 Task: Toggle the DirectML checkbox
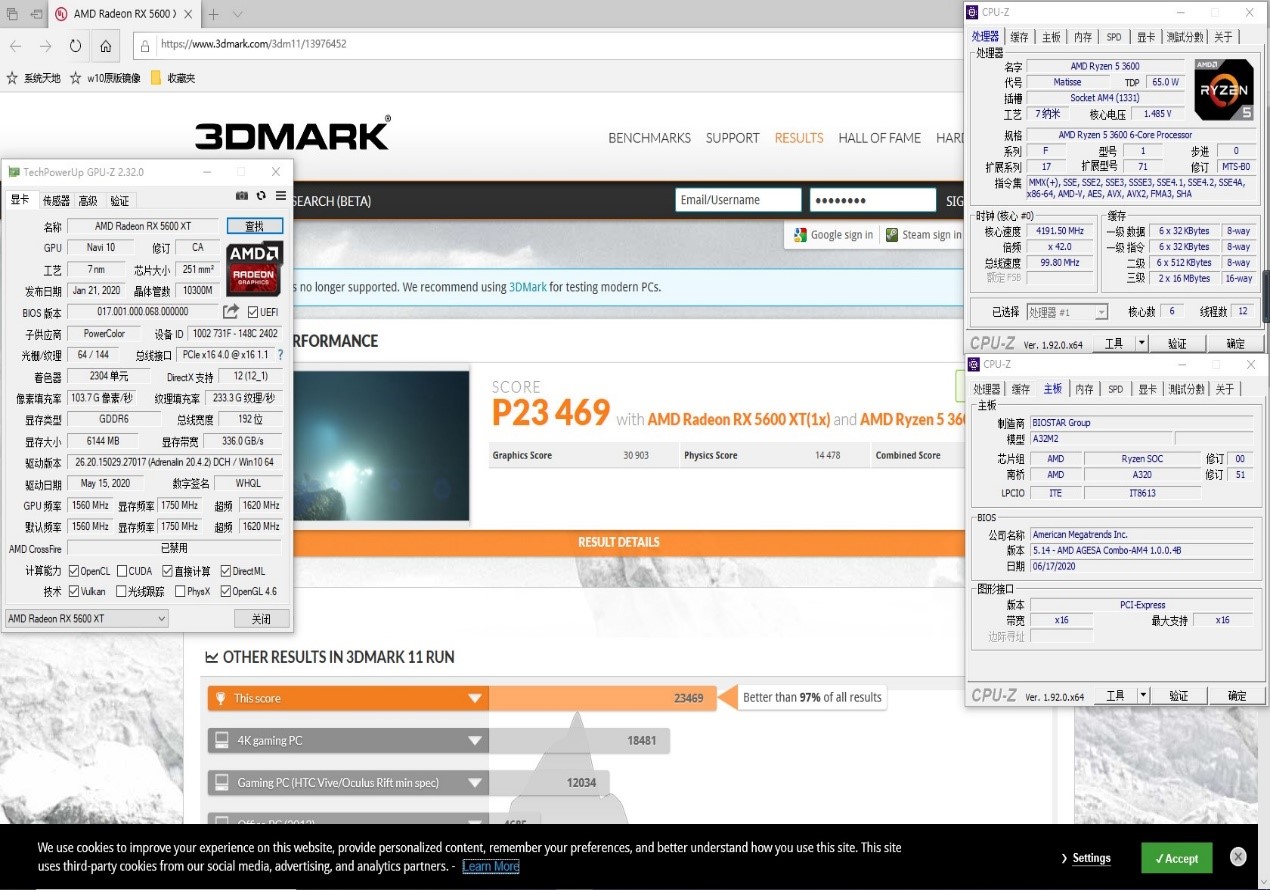pos(226,571)
